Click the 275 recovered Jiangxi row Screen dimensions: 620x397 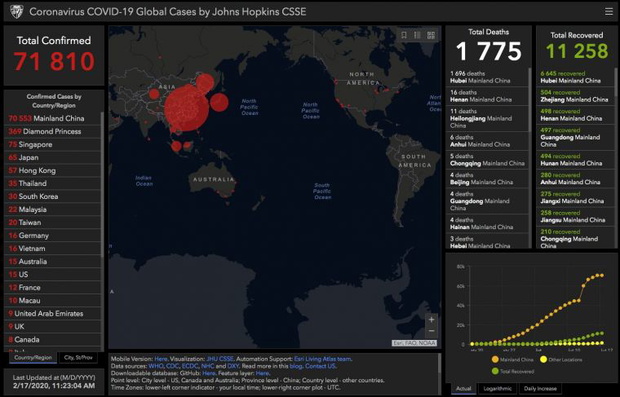click(x=575, y=197)
